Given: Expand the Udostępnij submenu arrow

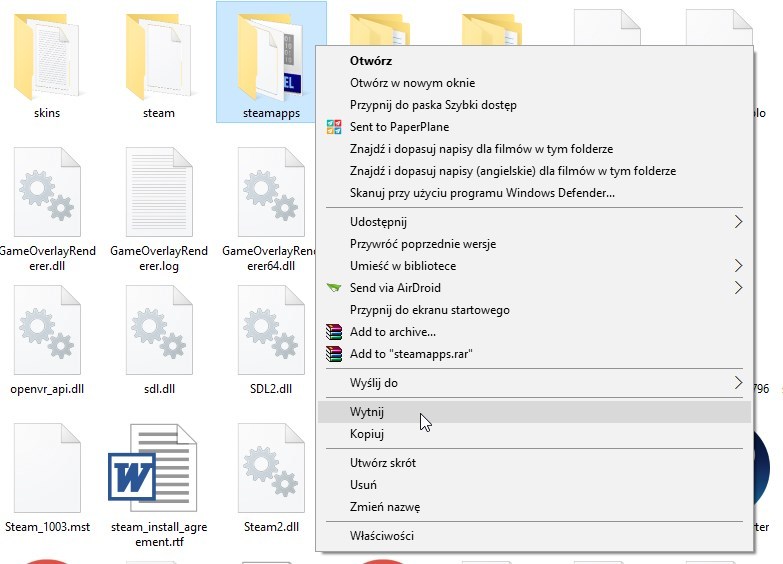Looking at the screenshot, I should coord(738,222).
